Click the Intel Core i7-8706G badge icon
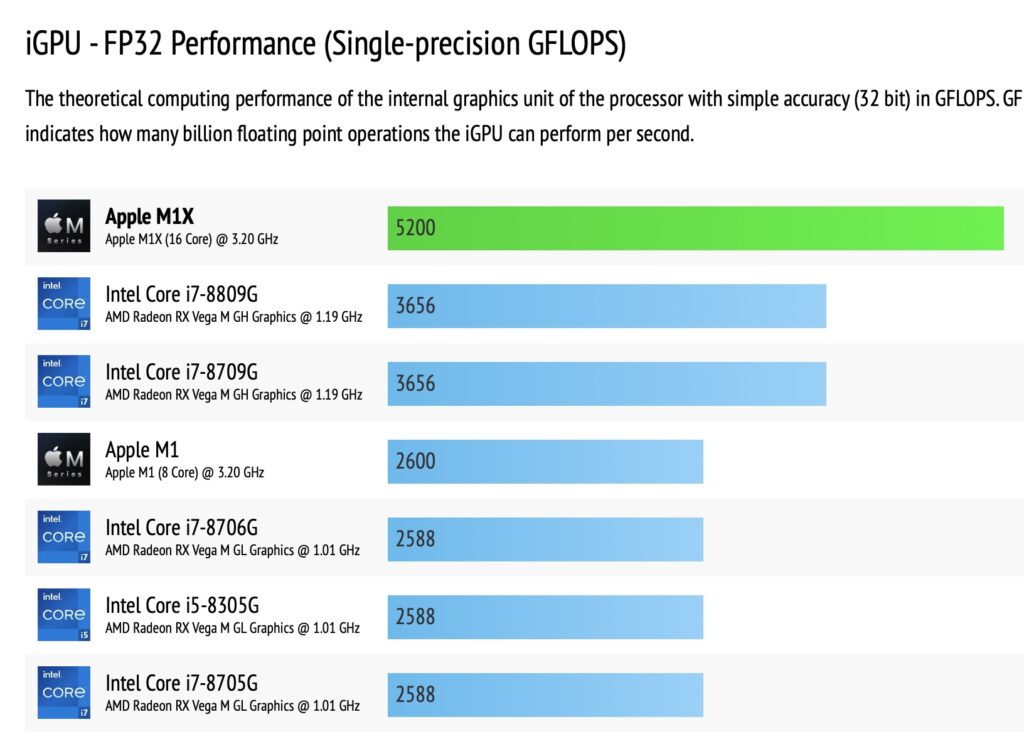Viewport: 1024px width, 749px height. pos(64,536)
